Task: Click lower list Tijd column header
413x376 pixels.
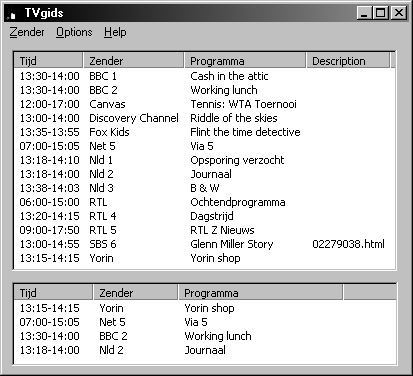Action: tap(53, 293)
